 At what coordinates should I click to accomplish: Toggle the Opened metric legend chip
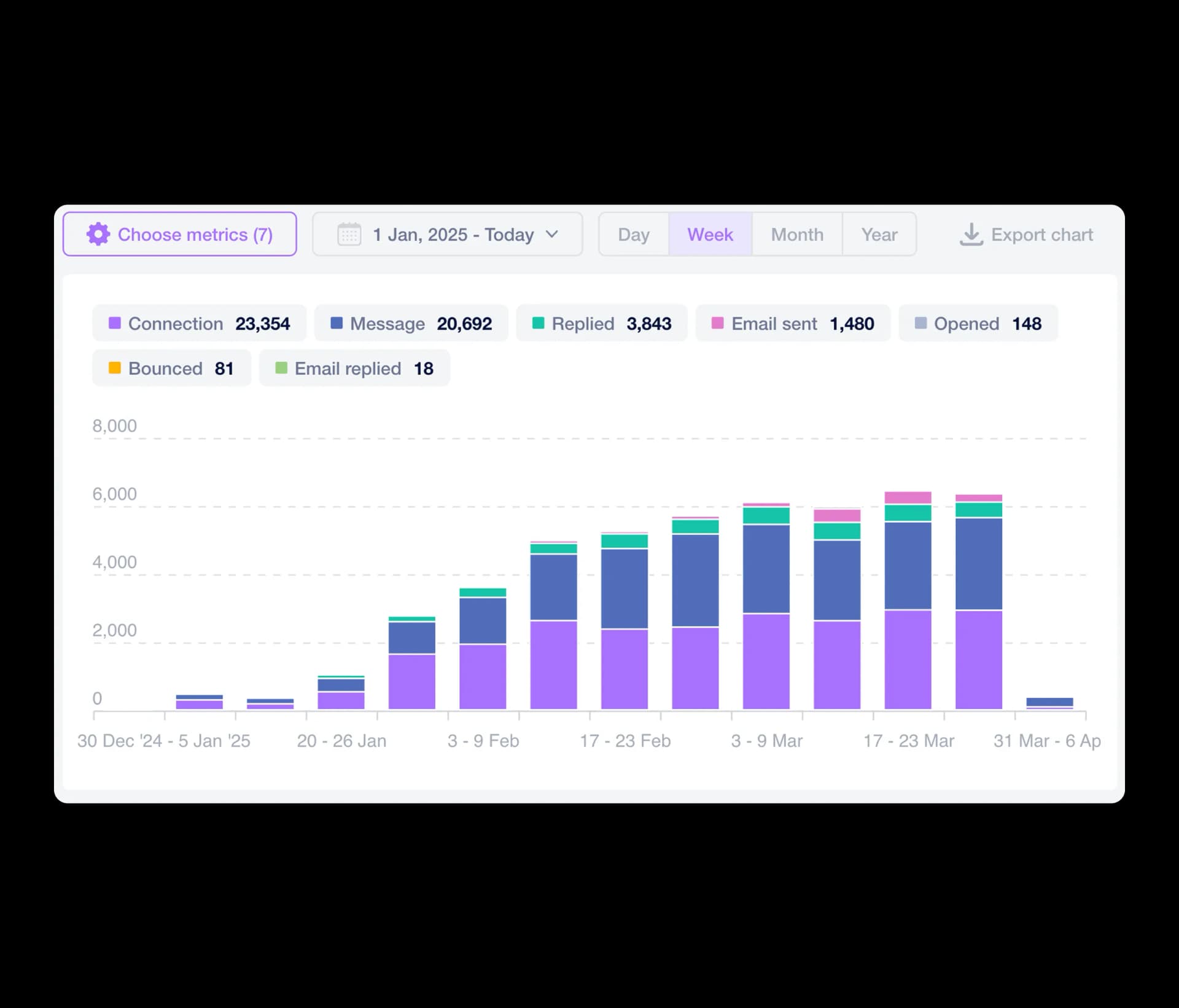(x=978, y=323)
